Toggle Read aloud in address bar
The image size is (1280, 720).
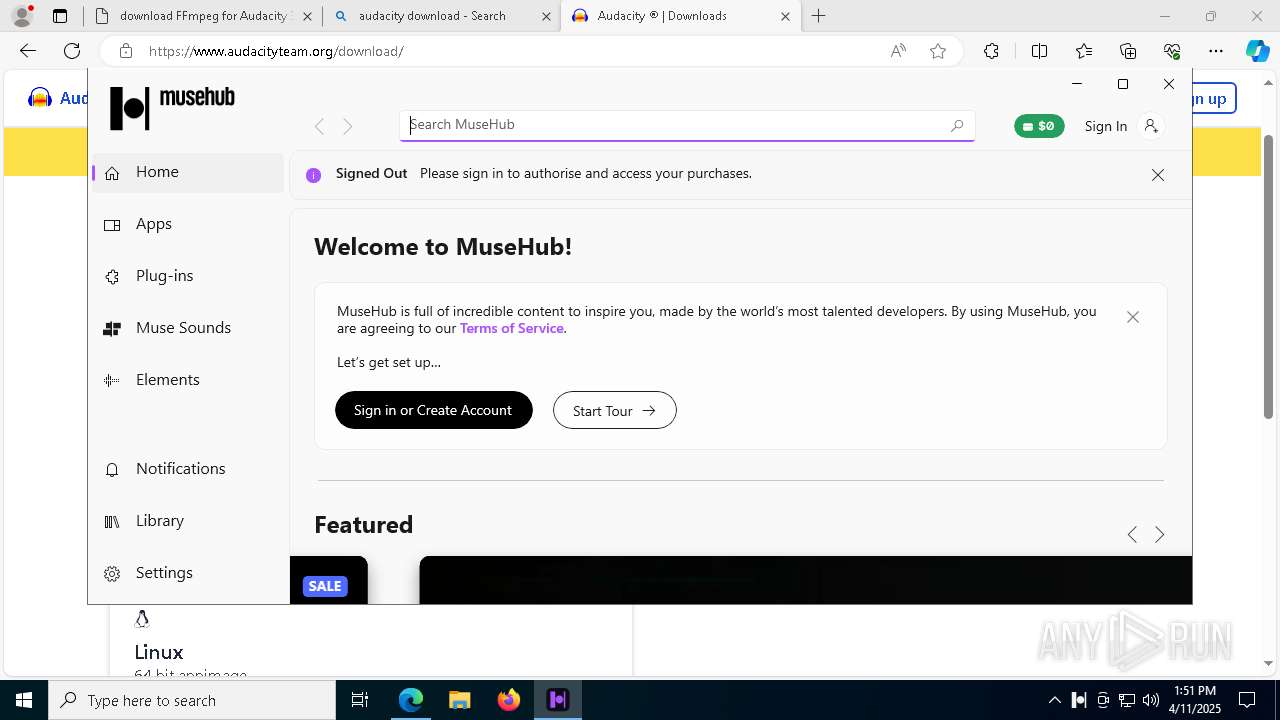pos(898,51)
